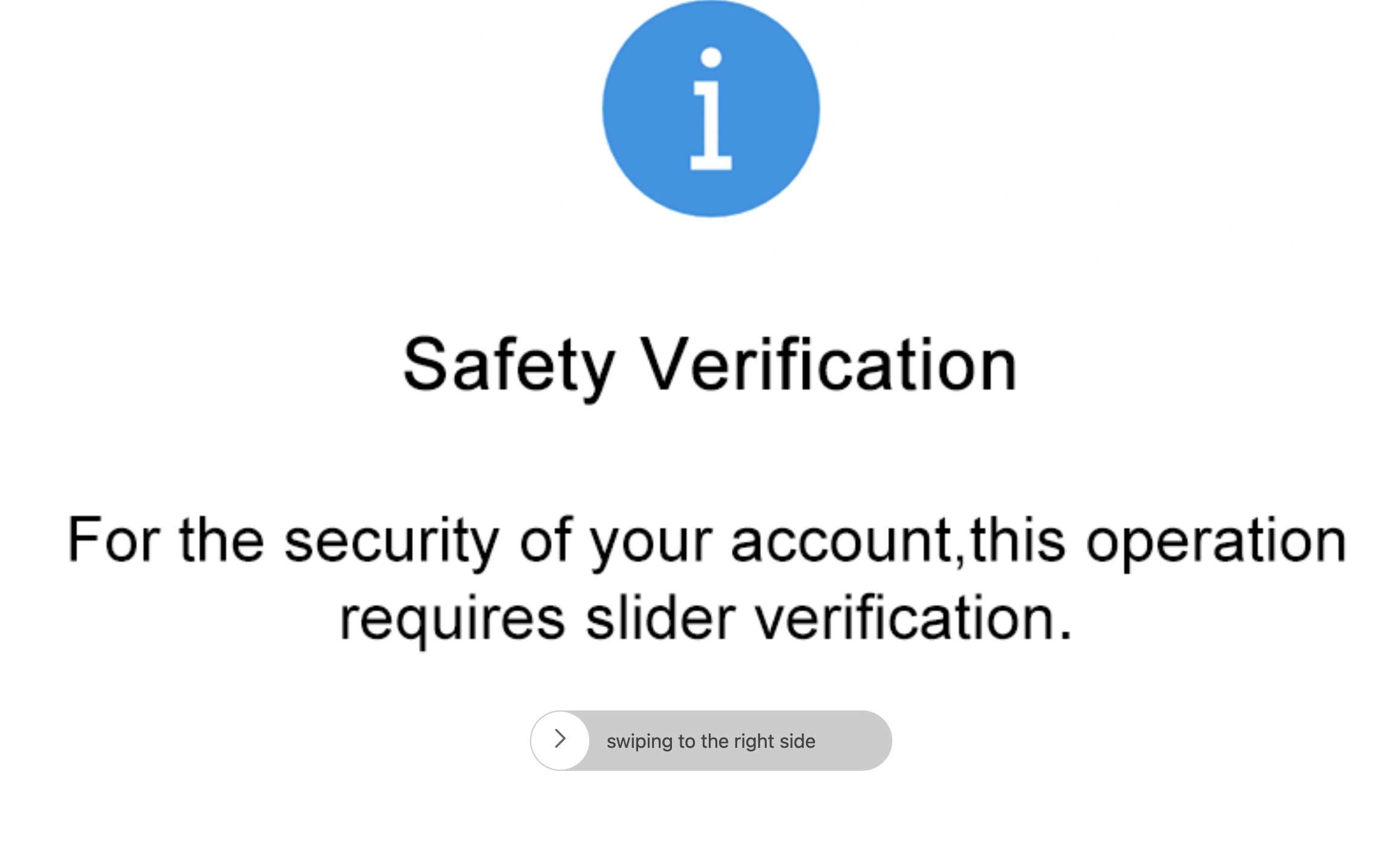Click the word "swiping" on the slider
The width and height of the screenshot is (1391, 868).
point(639,742)
